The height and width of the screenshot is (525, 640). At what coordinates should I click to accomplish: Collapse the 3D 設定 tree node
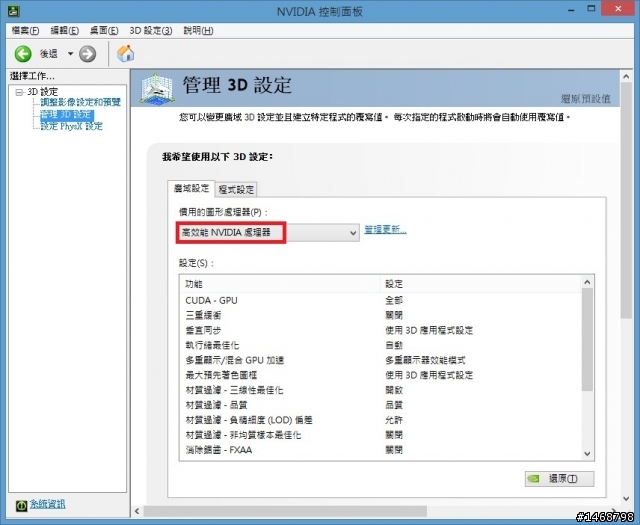click(19, 92)
